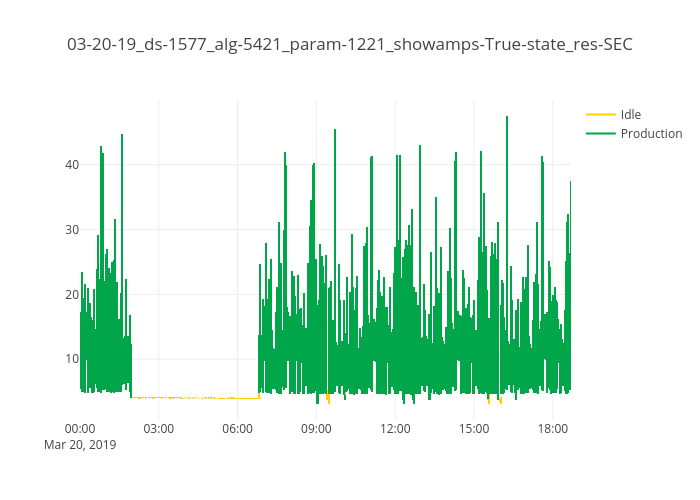700x500 pixels.
Task: Click the 06:00 x-axis tick label
Action: coord(238,429)
